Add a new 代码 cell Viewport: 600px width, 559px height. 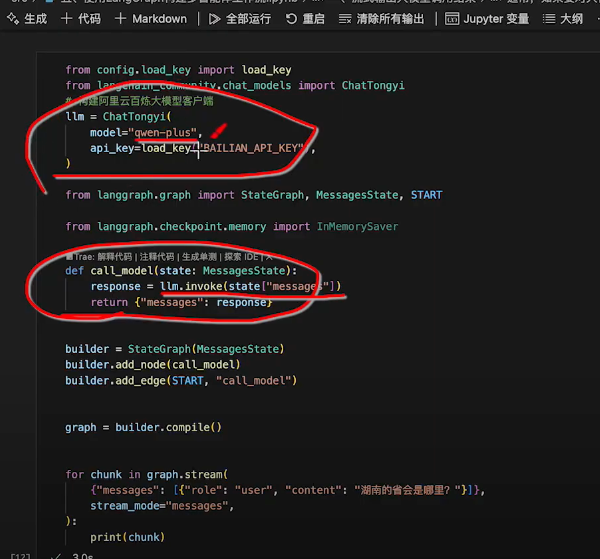(x=81, y=19)
